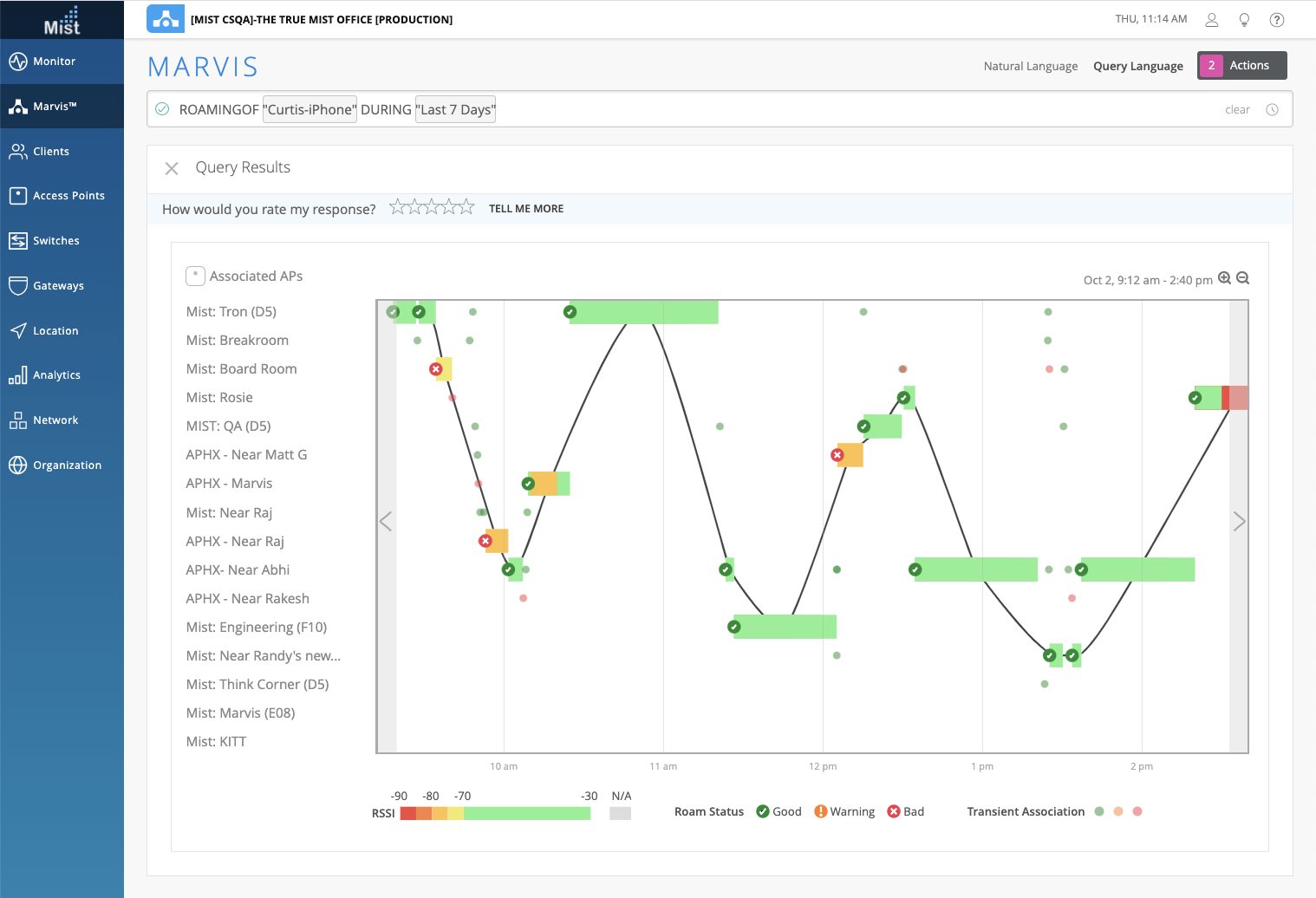Close the Query Results panel
This screenshot has width=1316, height=898.
coord(172,168)
